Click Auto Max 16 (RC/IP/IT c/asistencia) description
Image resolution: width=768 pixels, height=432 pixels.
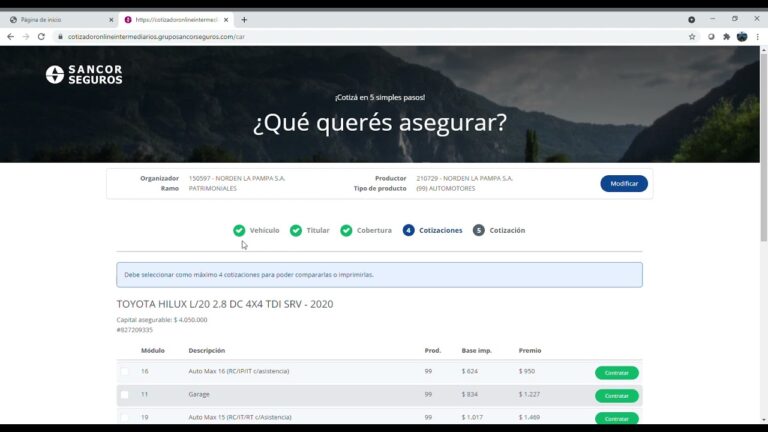(239, 371)
